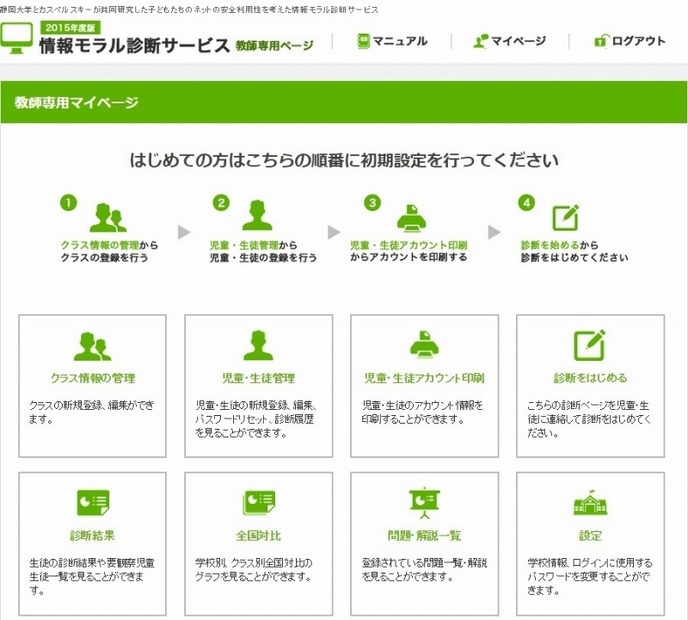This screenshot has width=688, height=620.
Task: Click 設定 card description about パスワード
Action: 590,577
